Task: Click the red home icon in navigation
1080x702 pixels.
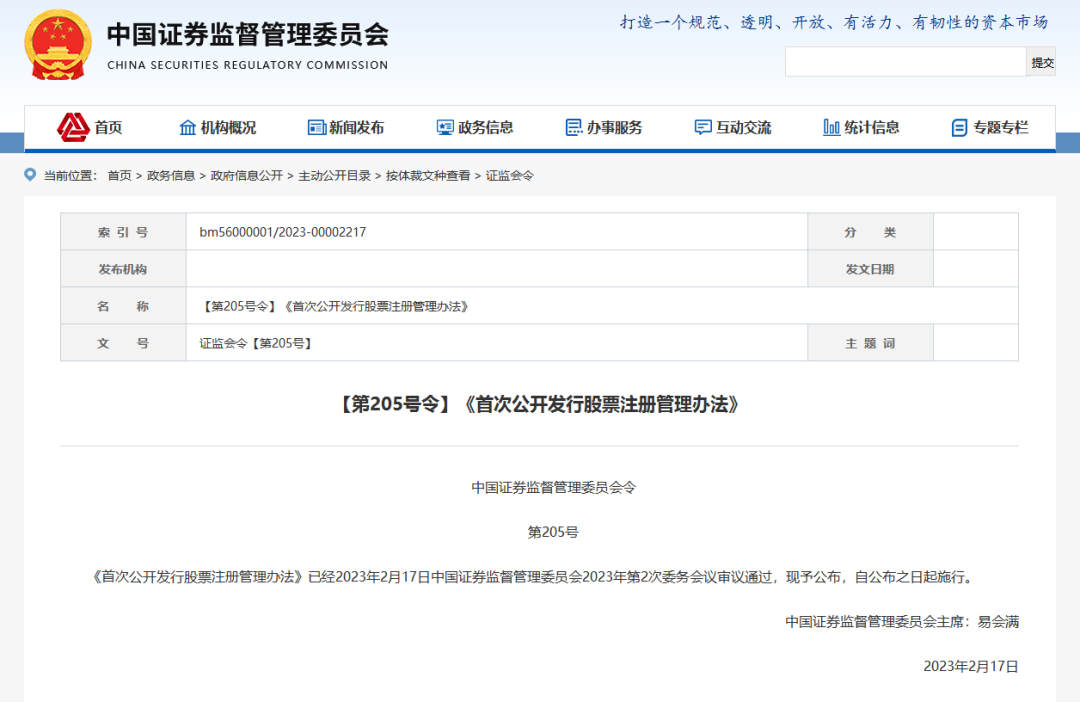Action: point(73,127)
